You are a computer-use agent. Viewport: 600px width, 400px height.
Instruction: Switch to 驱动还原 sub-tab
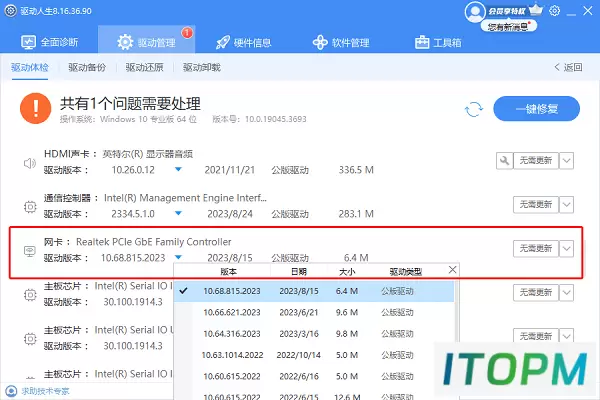[x=144, y=67]
